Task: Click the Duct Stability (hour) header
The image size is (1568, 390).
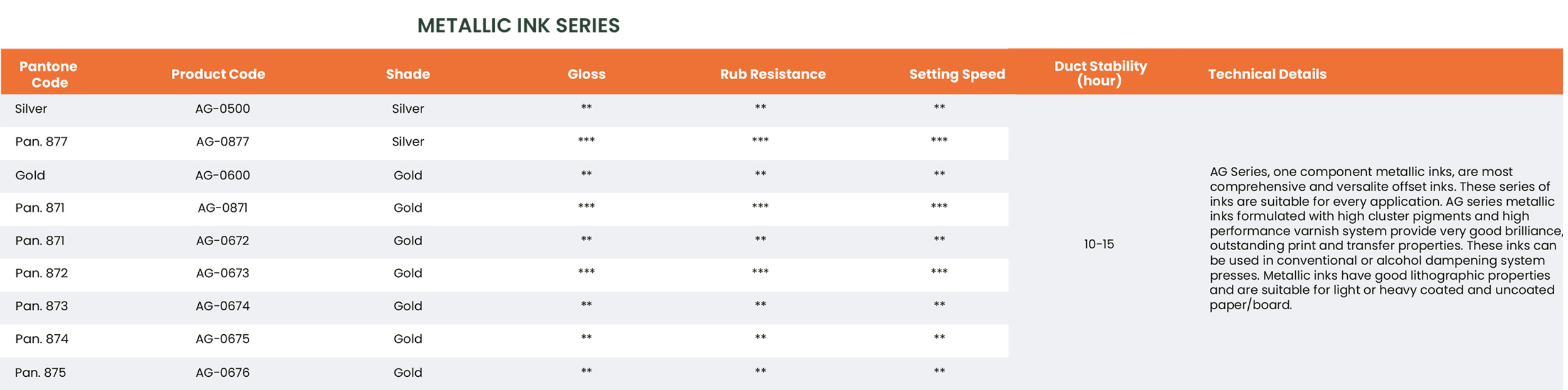Action: tap(1100, 73)
